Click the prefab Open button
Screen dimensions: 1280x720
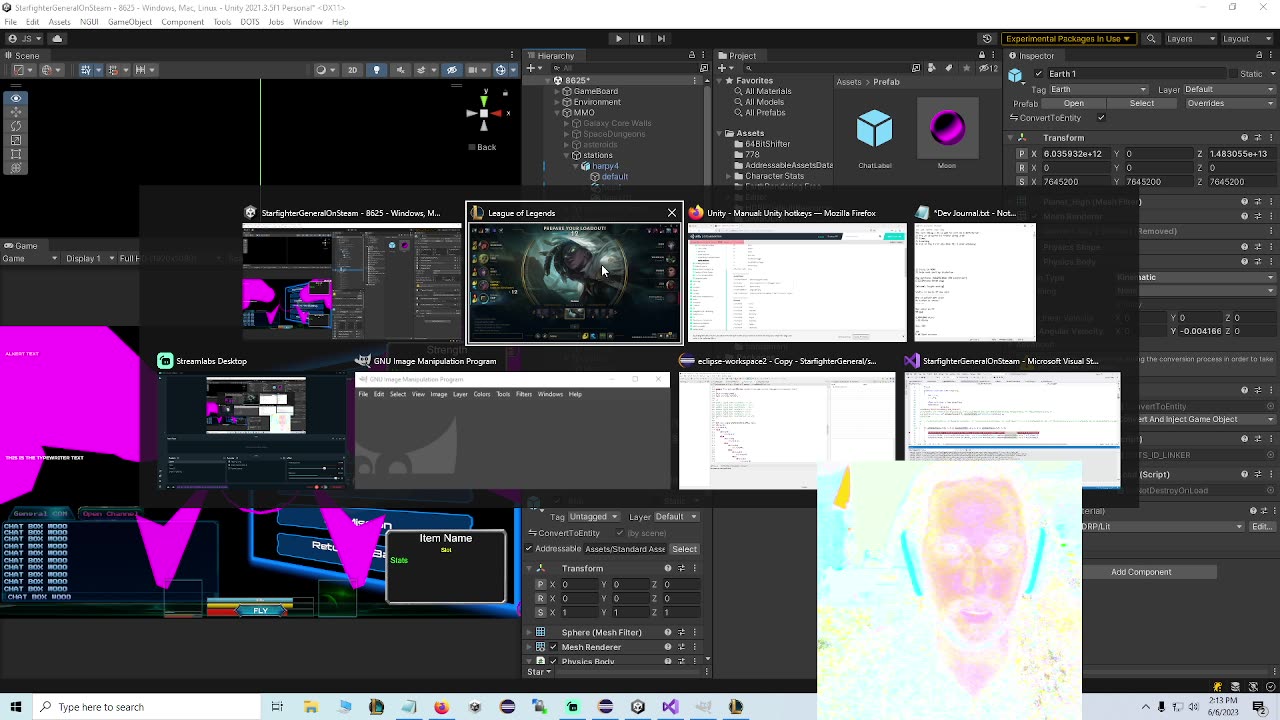(1073, 103)
